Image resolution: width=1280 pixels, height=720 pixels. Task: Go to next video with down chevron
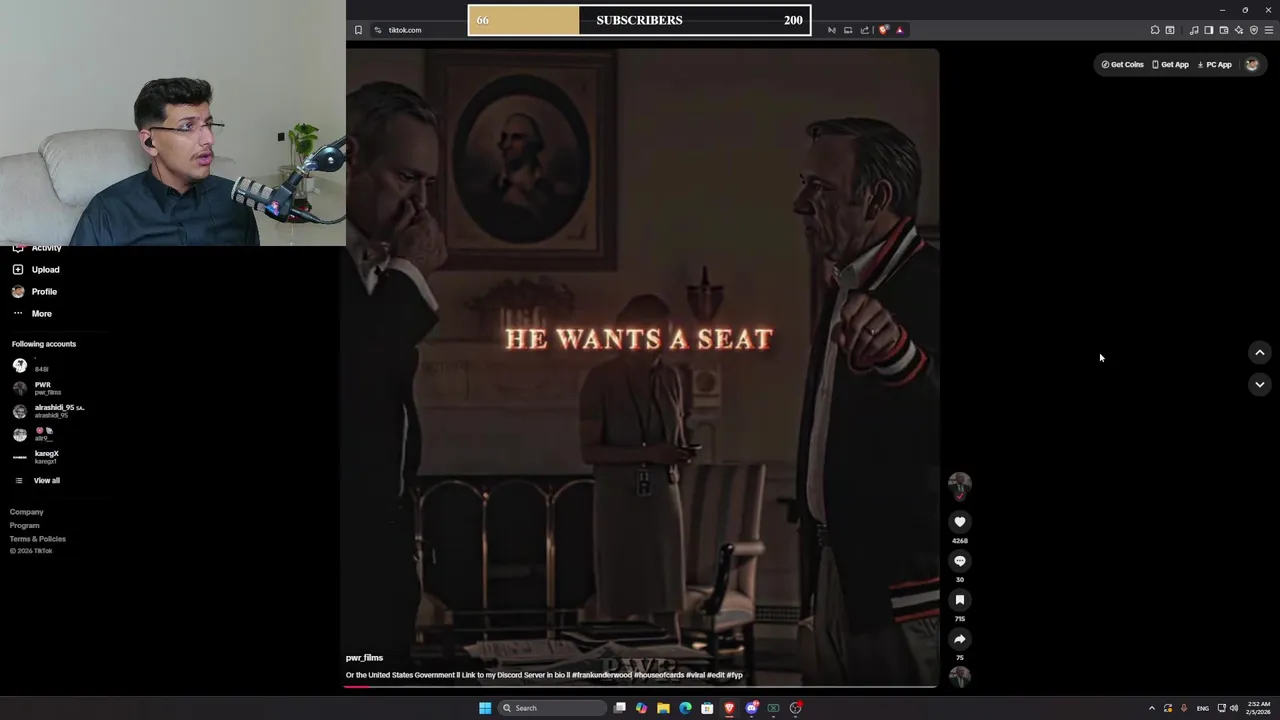[1260, 384]
